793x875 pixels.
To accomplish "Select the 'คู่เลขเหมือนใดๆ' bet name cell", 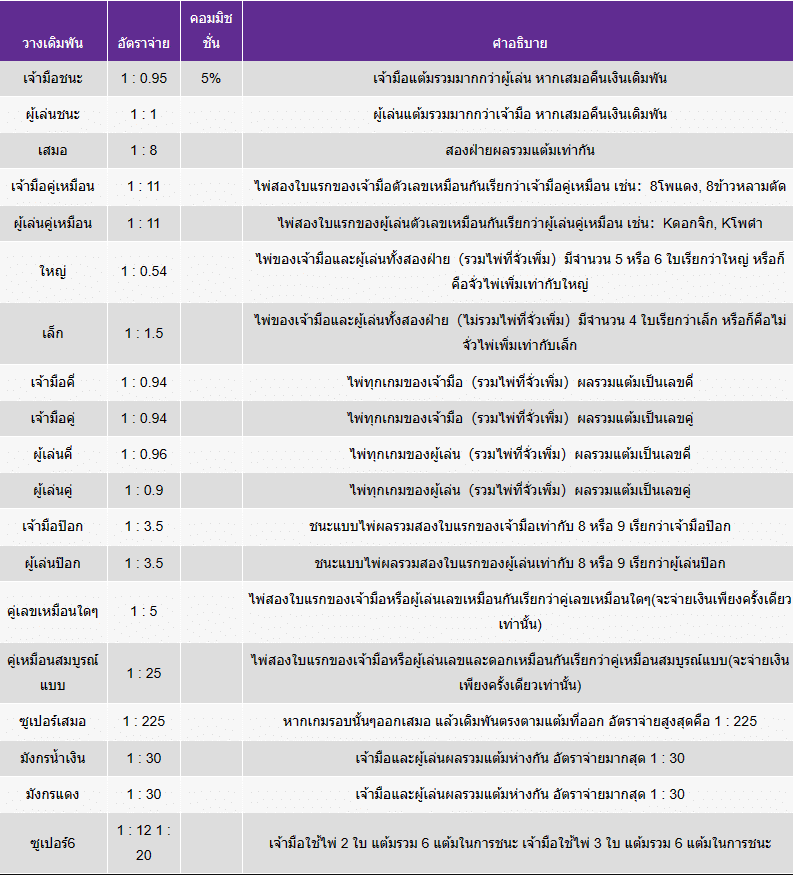I will pyautogui.click(x=53, y=611).
